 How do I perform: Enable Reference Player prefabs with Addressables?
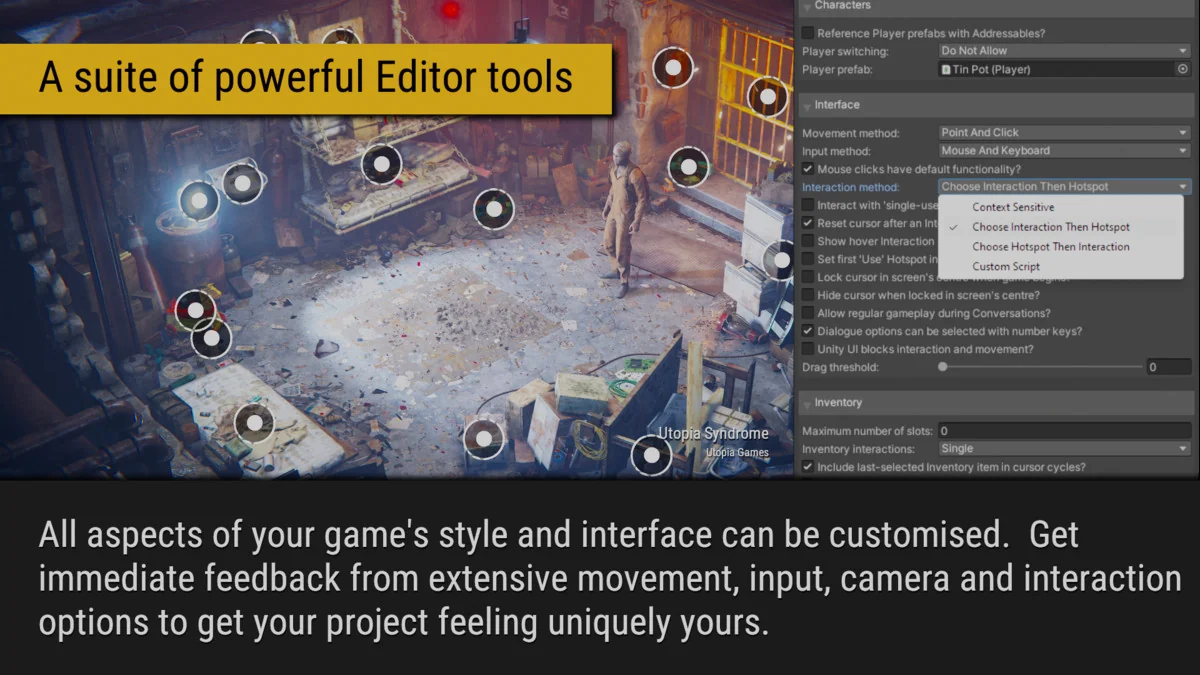point(808,31)
